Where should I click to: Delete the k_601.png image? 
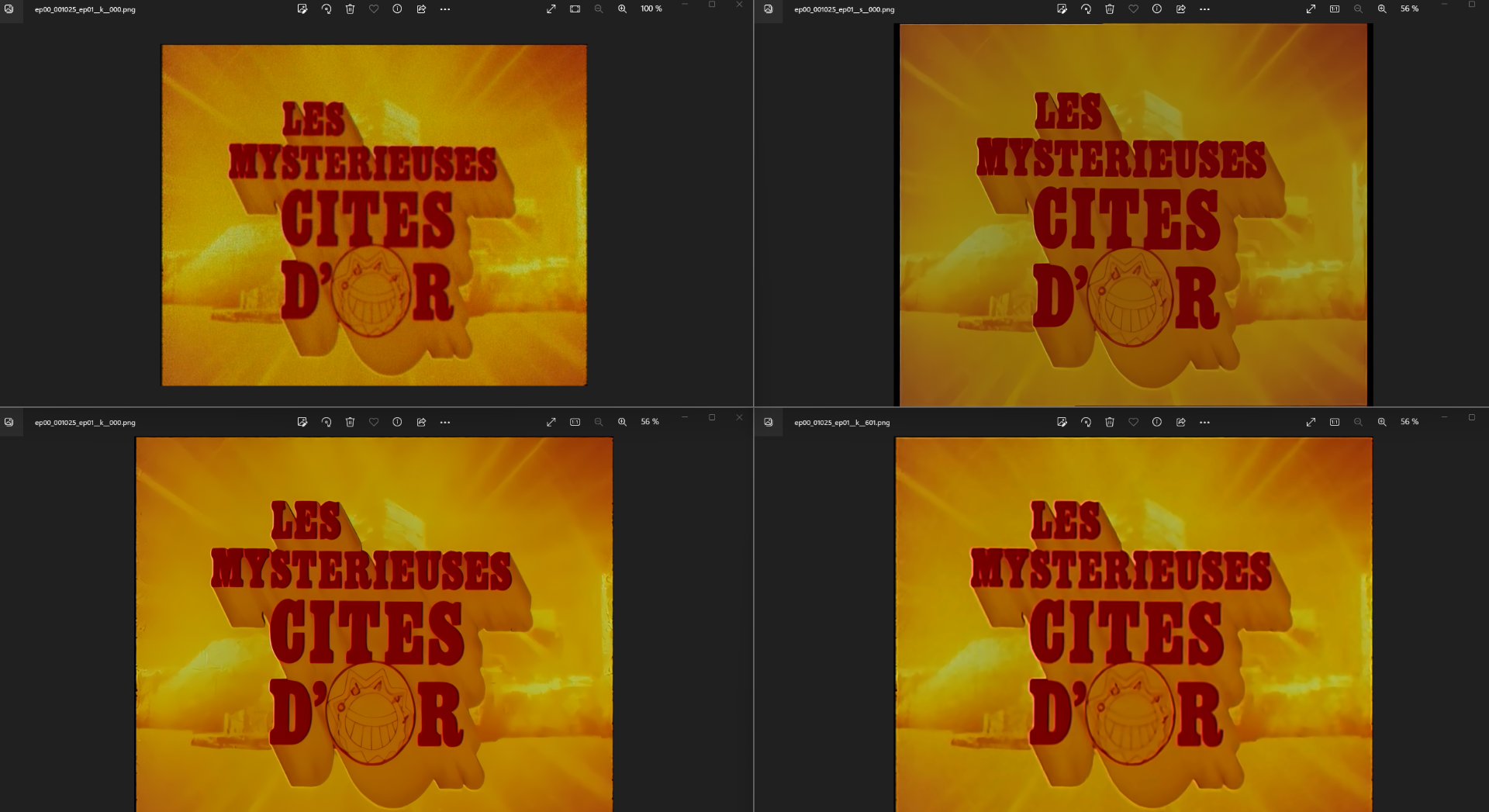[1110, 422]
